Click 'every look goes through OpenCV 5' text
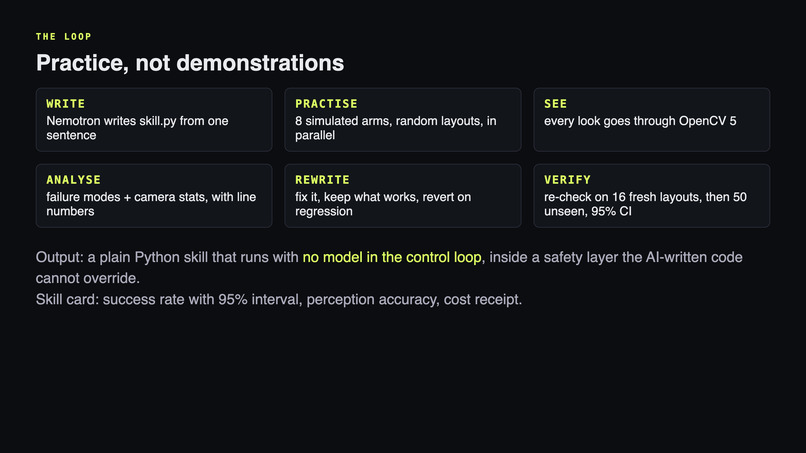Image resolution: width=806 pixels, height=453 pixels. (x=640, y=121)
